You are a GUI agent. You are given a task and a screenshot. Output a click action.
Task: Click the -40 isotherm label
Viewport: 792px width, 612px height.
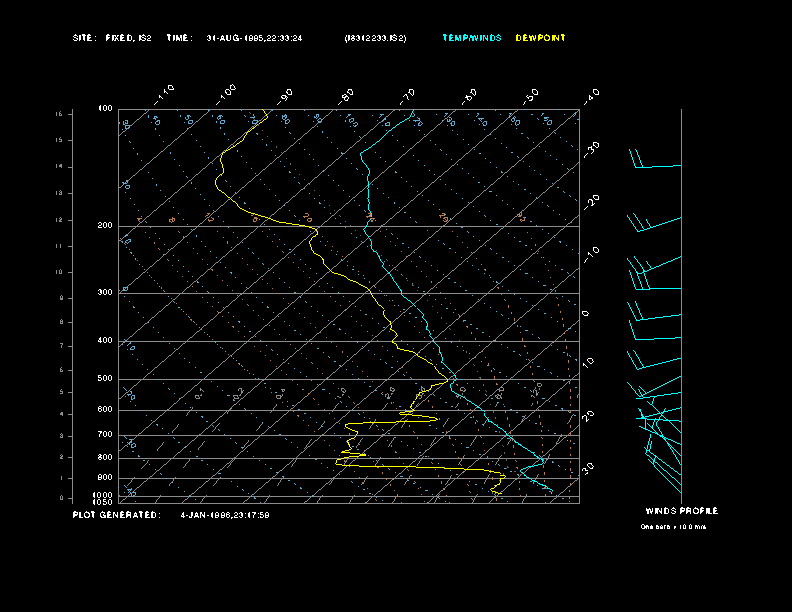[592, 96]
